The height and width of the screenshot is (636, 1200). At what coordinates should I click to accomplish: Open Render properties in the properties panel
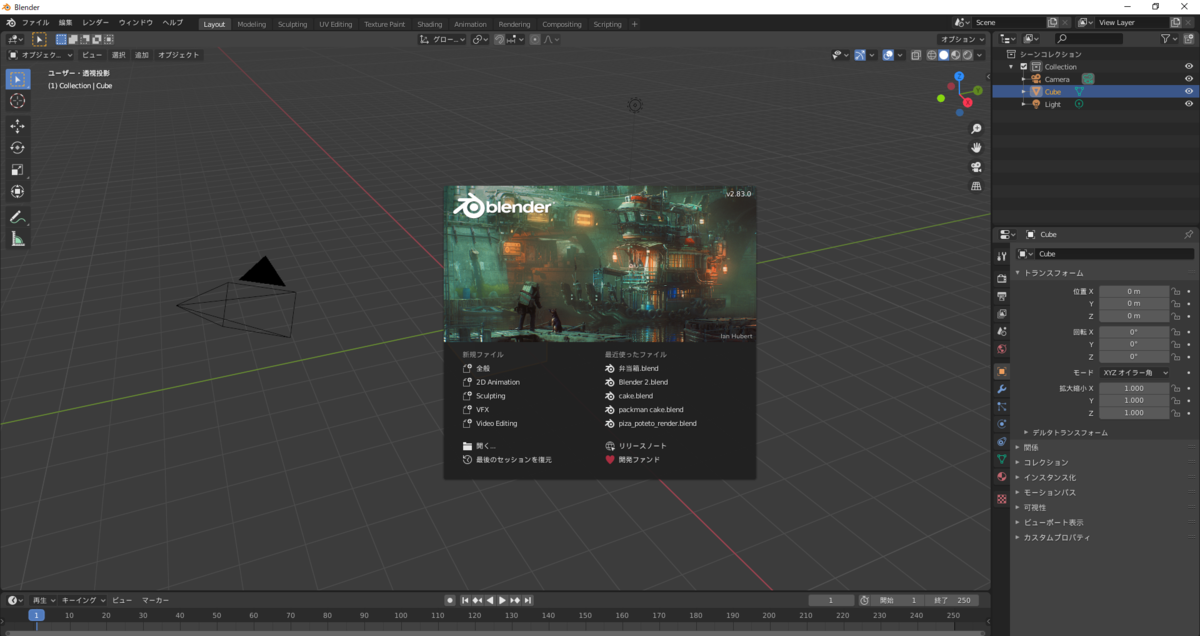pos(1000,277)
